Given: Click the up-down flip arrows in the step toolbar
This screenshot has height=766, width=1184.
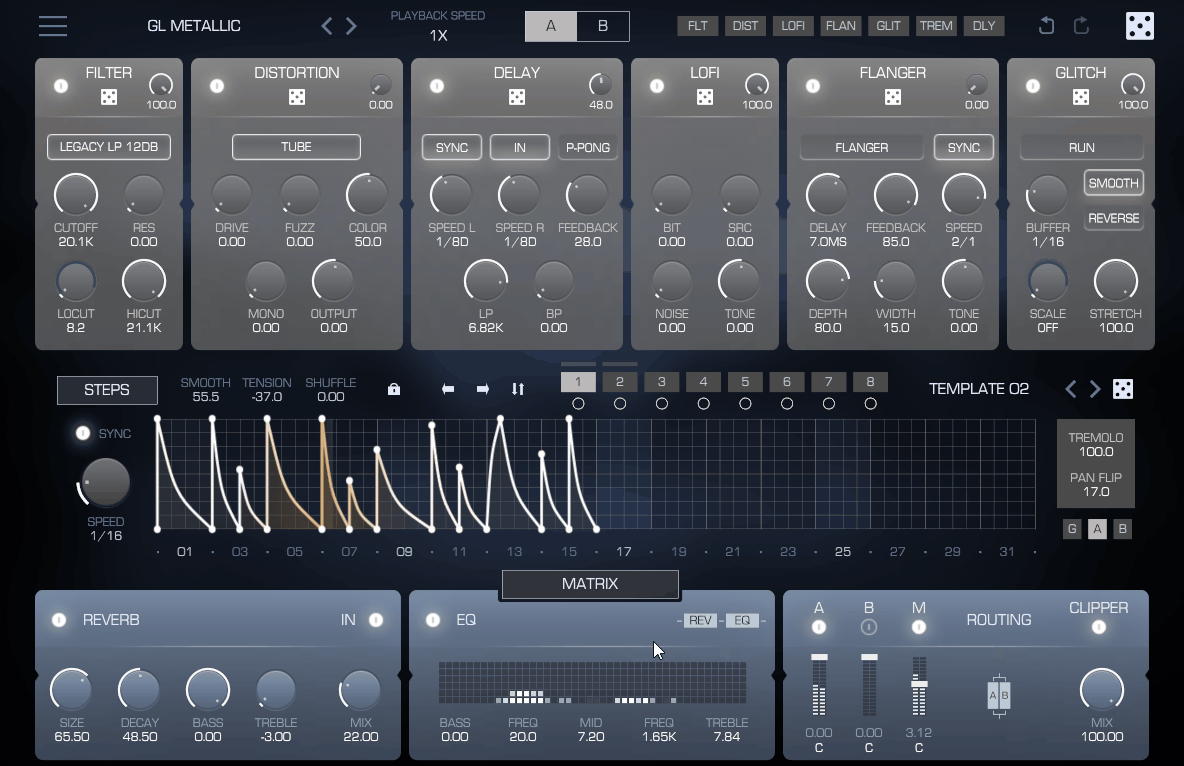Looking at the screenshot, I should click(518, 389).
